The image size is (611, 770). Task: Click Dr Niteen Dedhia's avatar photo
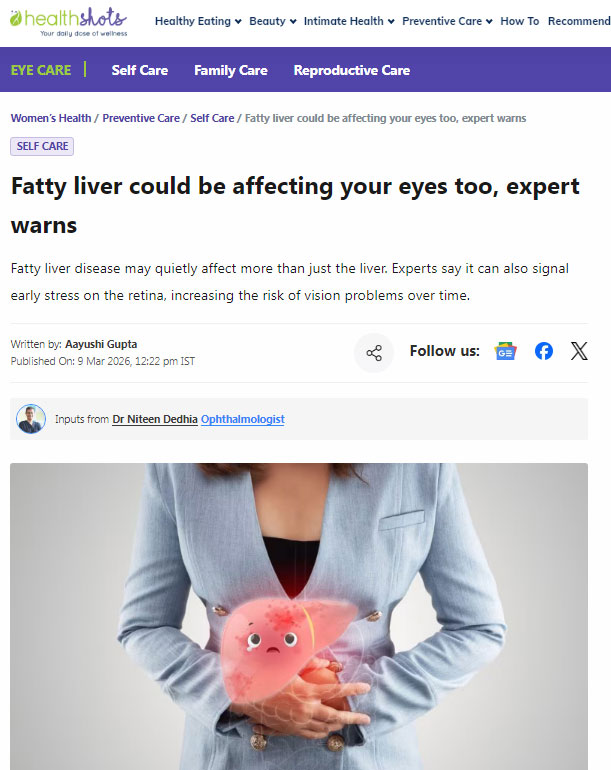pos(31,419)
